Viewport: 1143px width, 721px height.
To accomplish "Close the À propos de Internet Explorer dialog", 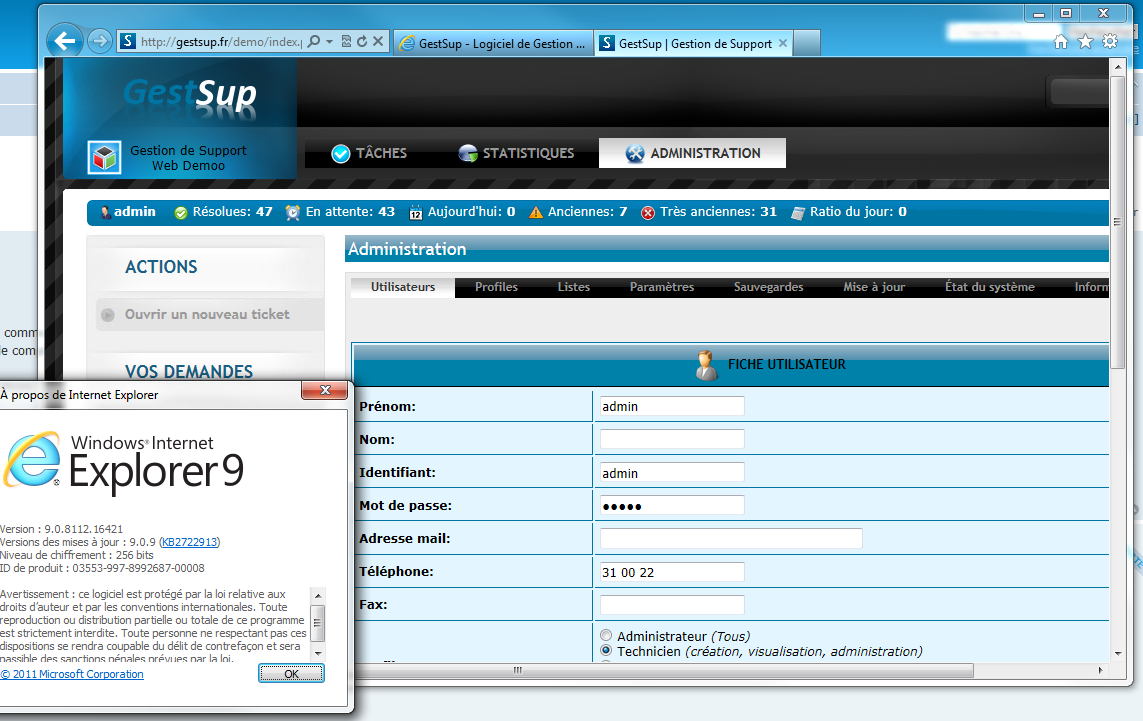I will tap(325, 390).
